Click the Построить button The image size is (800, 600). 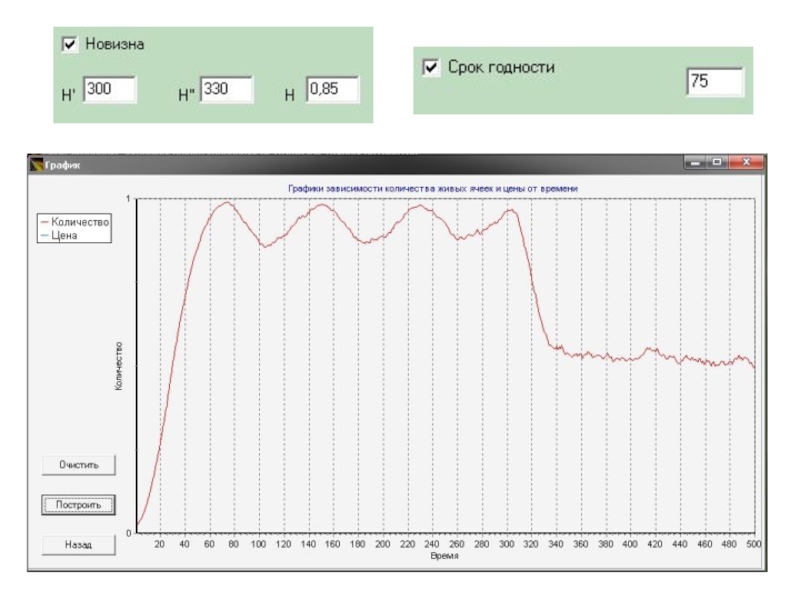click(x=78, y=505)
